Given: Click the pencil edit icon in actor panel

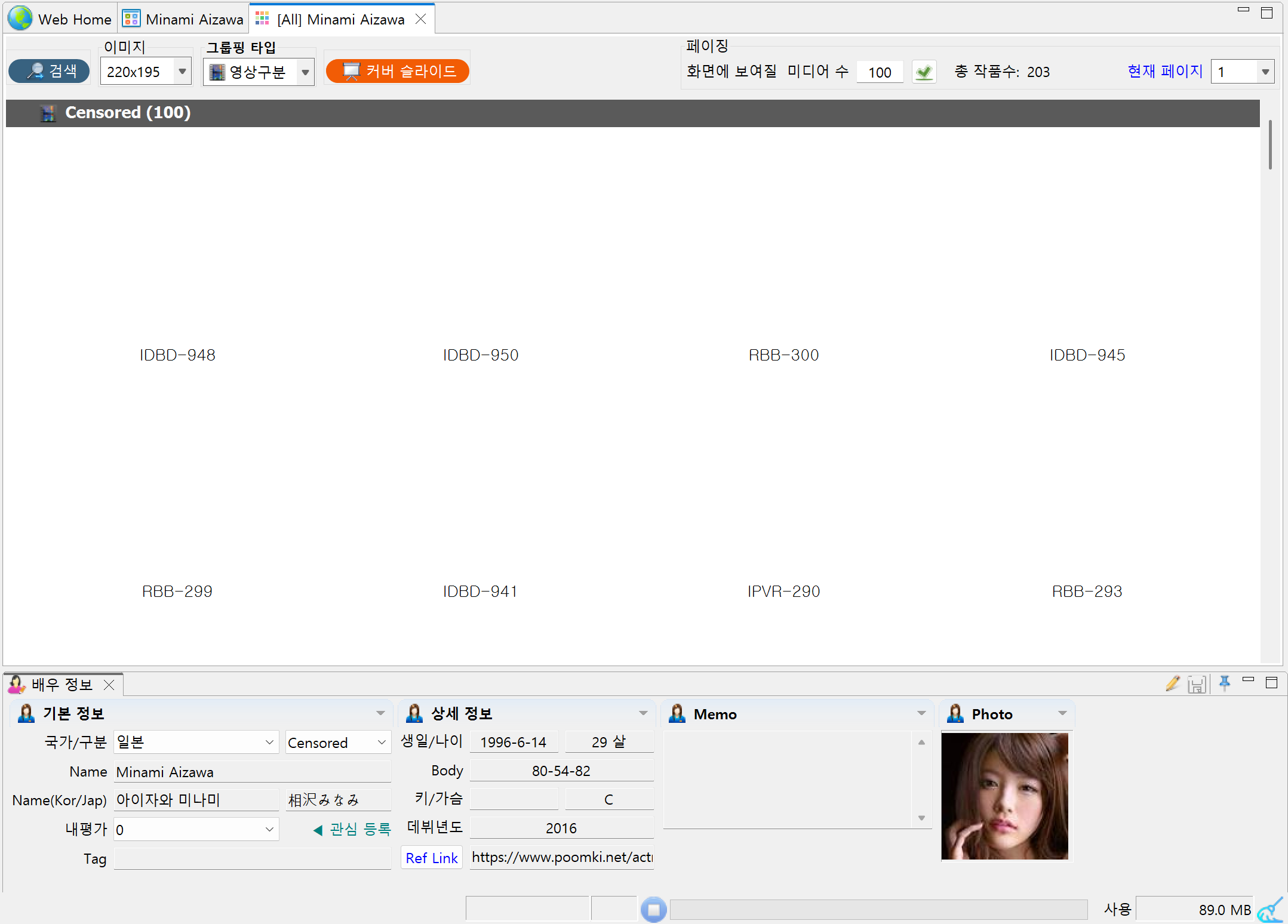Looking at the screenshot, I should [1172, 684].
